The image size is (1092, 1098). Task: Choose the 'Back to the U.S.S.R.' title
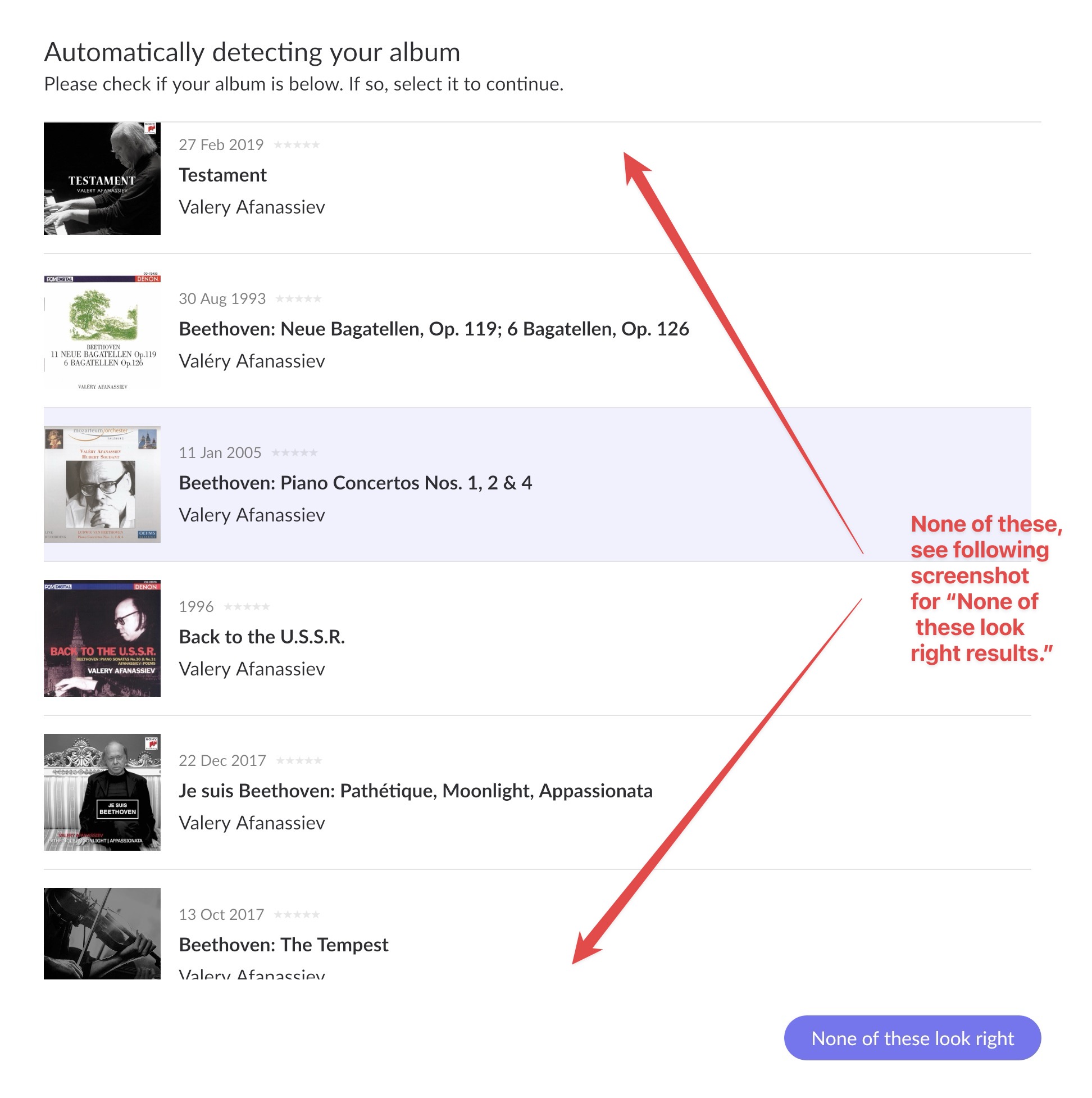pos(262,637)
